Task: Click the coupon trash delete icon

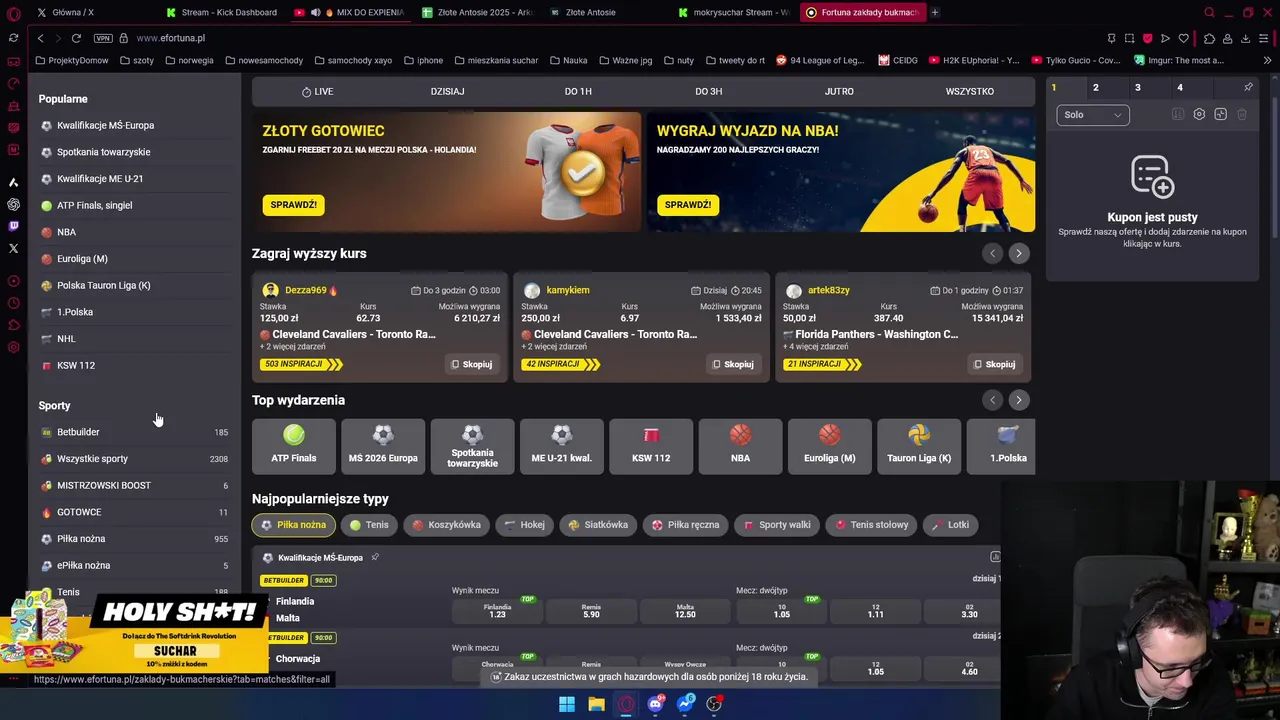Action: coord(1242,114)
